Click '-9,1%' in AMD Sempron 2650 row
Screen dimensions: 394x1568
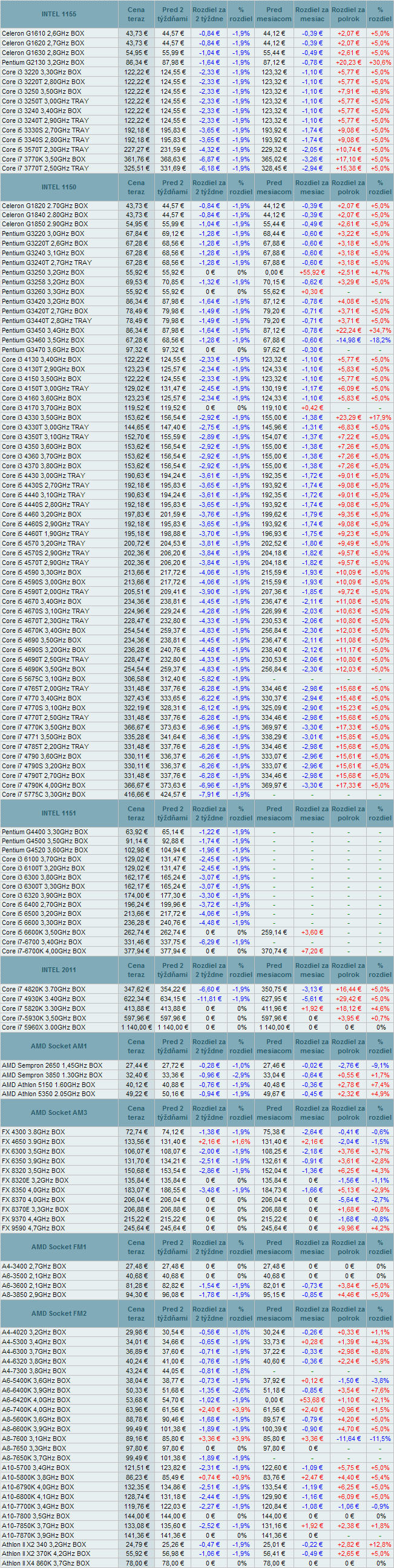pyautogui.click(x=380, y=1065)
